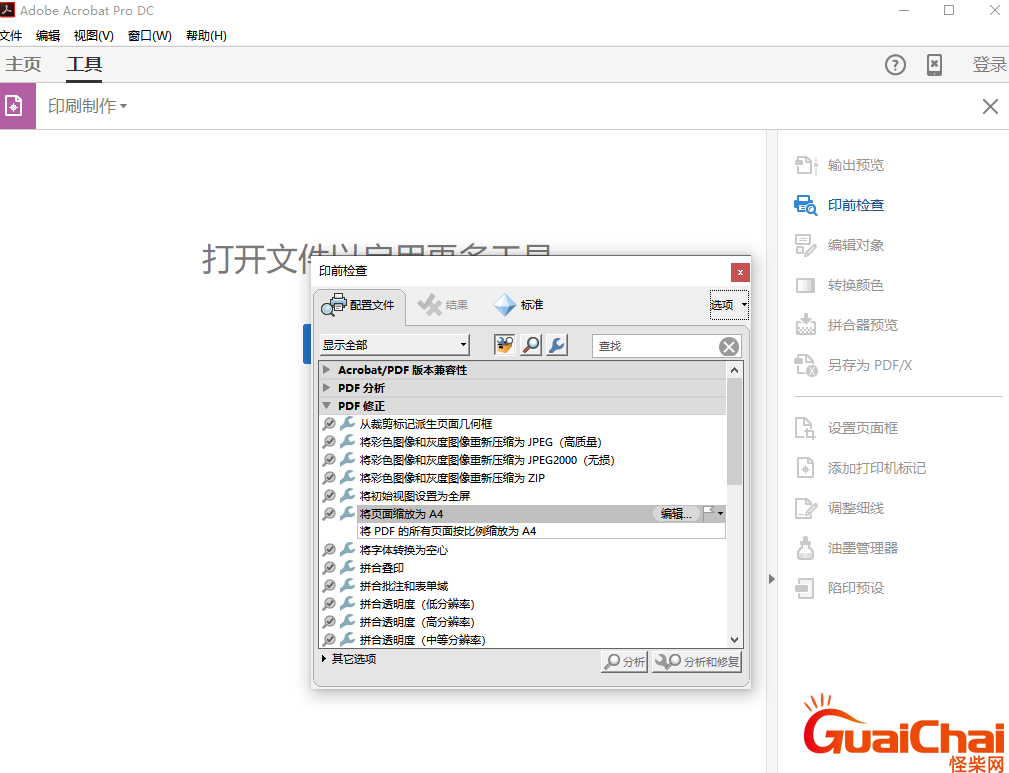
Task: Click the fixup list scrollbar thumb
Action: [x=734, y=431]
